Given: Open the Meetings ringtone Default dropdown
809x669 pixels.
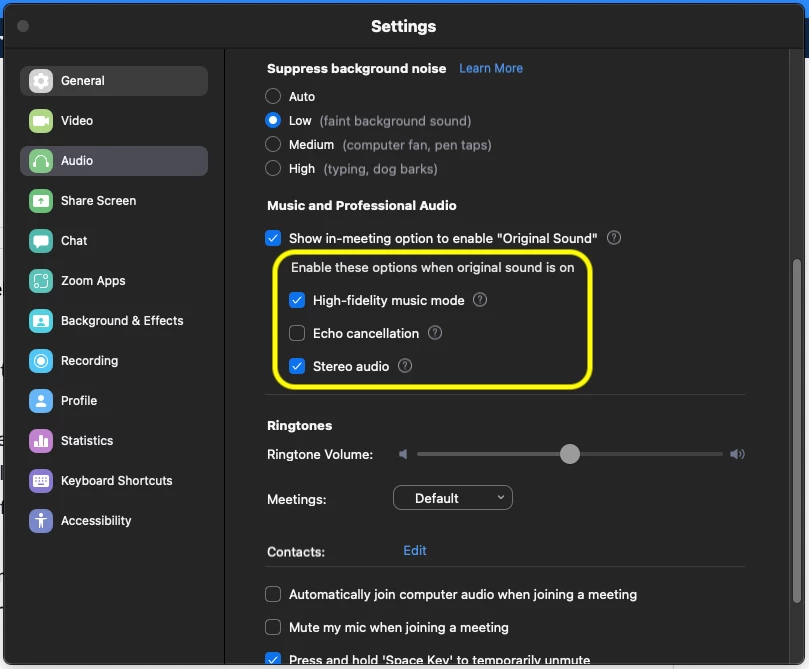Looking at the screenshot, I should (453, 498).
